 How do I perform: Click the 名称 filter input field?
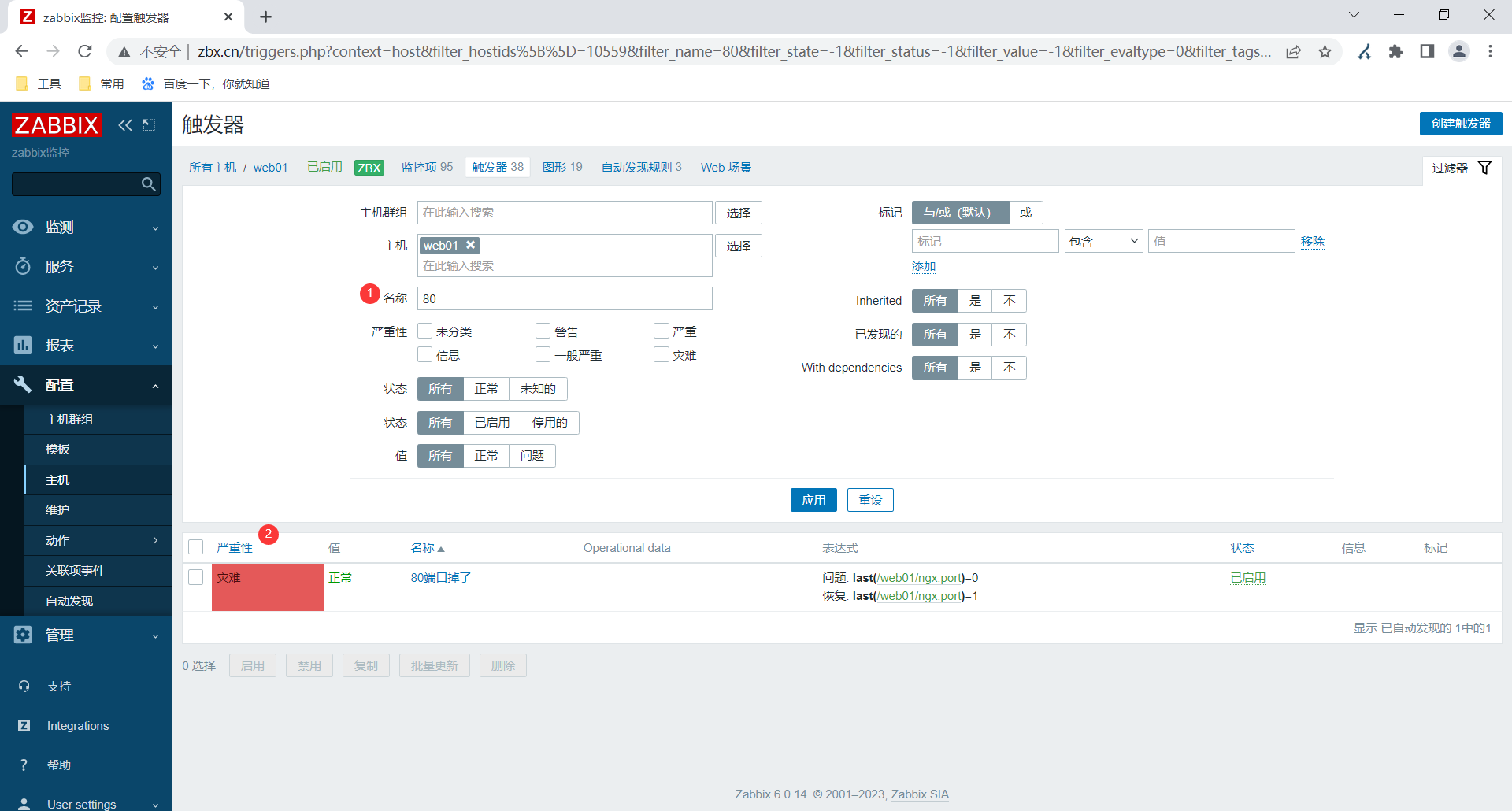[565, 298]
